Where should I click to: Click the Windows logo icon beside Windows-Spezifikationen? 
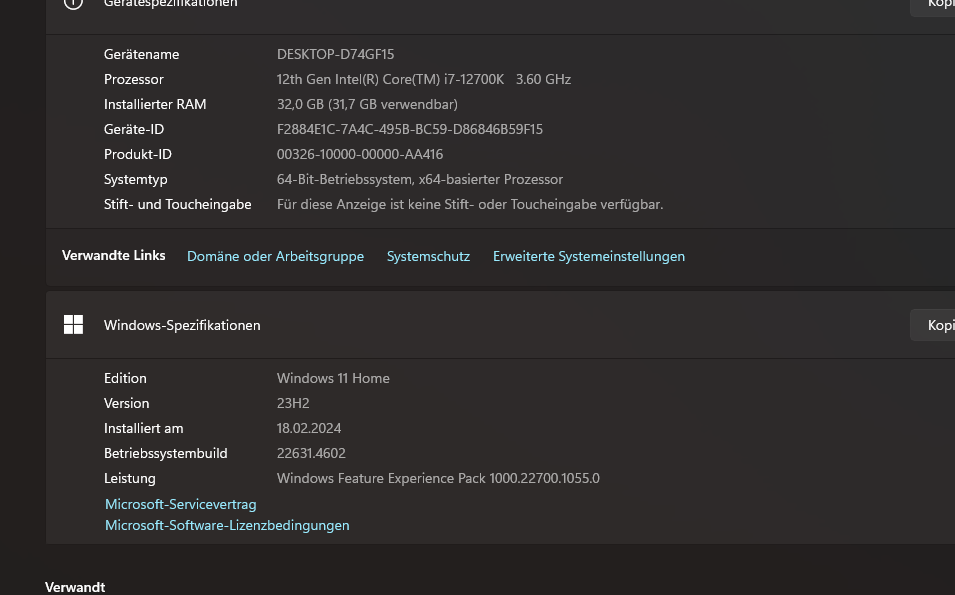73,325
